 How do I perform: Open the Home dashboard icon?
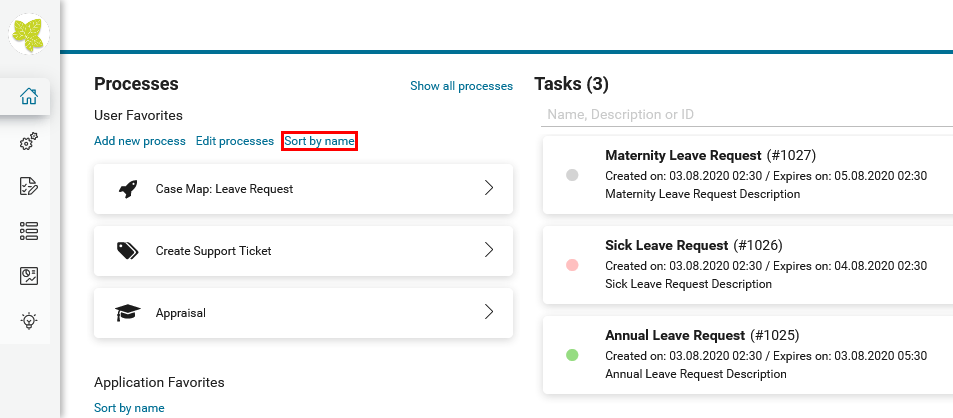point(29,97)
